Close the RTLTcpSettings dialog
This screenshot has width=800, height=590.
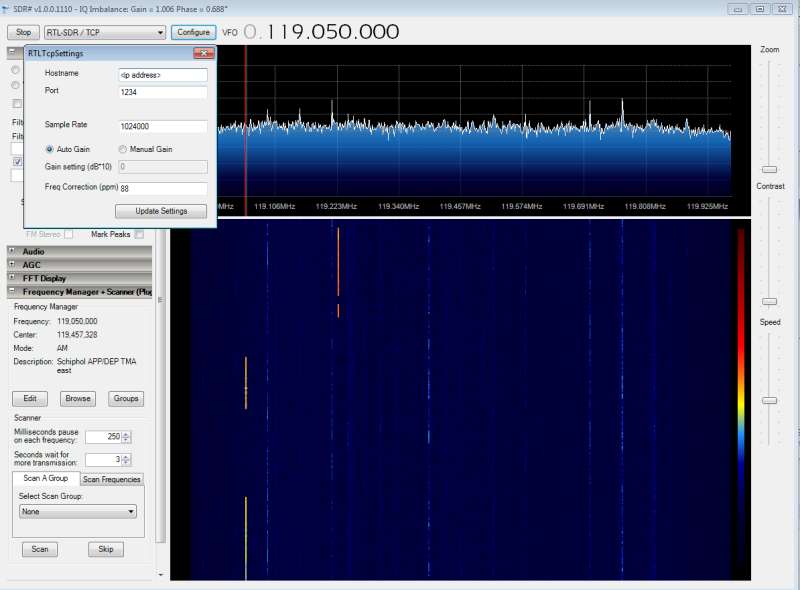[x=204, y=53]
